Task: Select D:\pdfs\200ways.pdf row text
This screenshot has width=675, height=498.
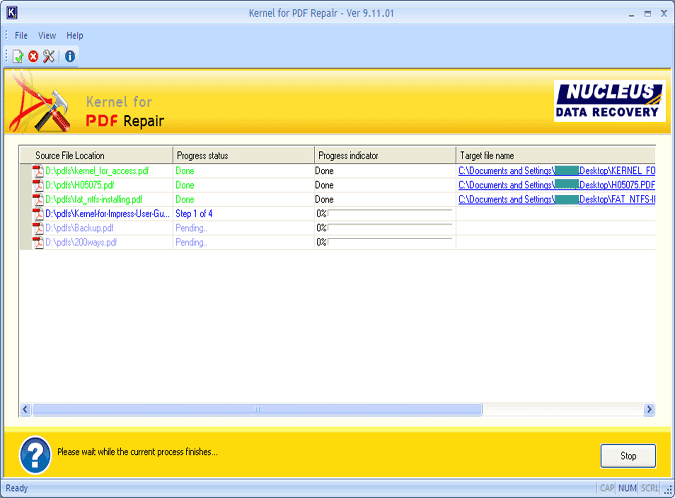Action: [81, 242]
